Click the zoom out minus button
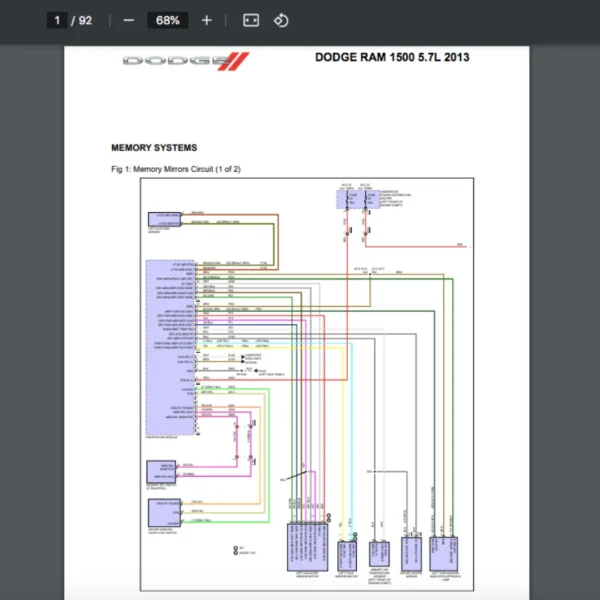Image resolution: width=600 pixels, height=600 pixels. point(128,20)
